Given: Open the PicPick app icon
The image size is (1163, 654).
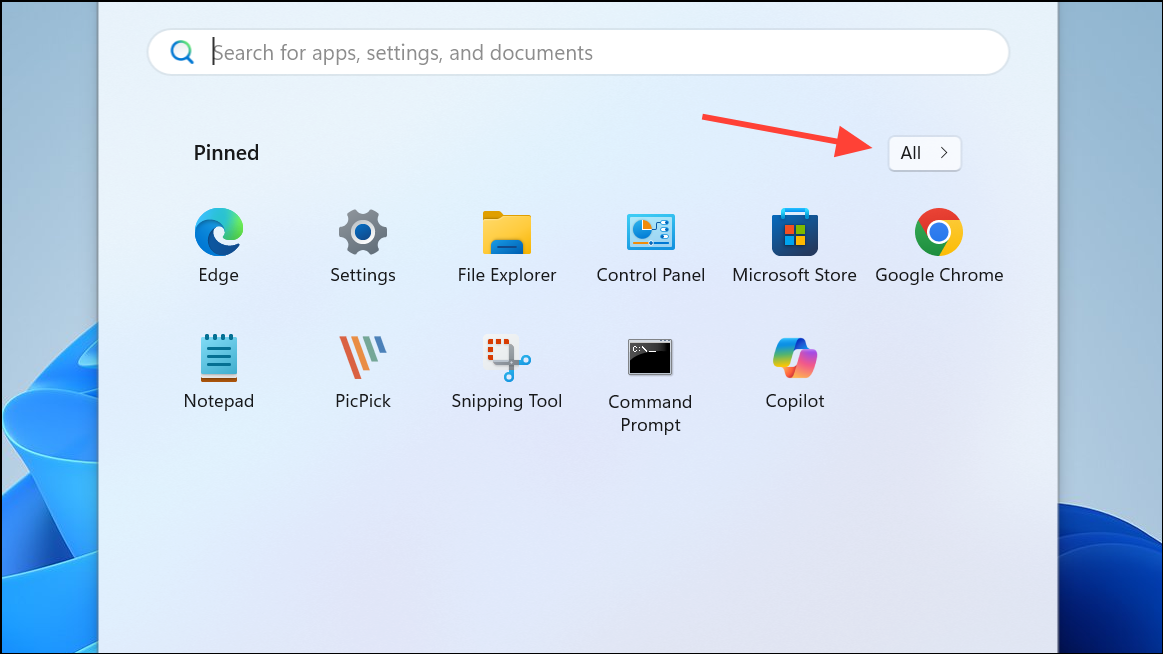Looking at the screenshot, I should pos(363,357).
